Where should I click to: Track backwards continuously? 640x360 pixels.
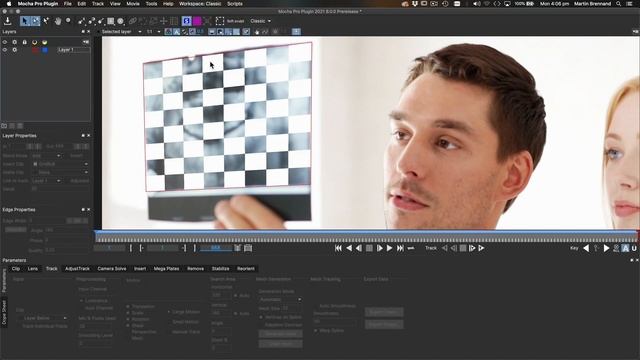pos(444,248)
